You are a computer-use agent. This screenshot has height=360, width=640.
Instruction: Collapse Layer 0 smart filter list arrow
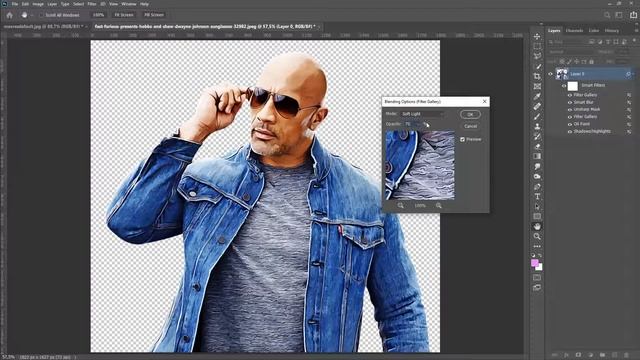pos(632,74)
